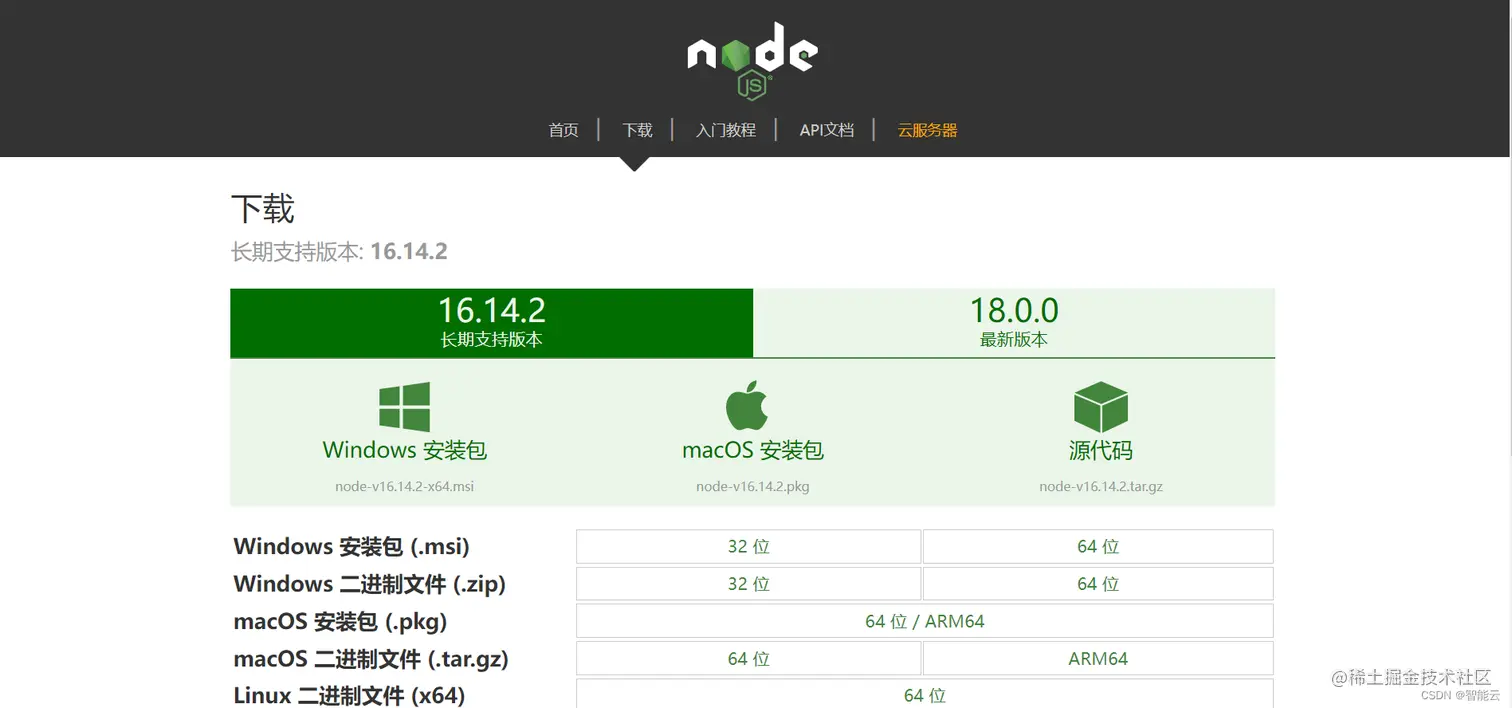Screen dimensions: 1512x708
Task: Click node-v16.14.2.pkg filename text
Action: [752, 487]
